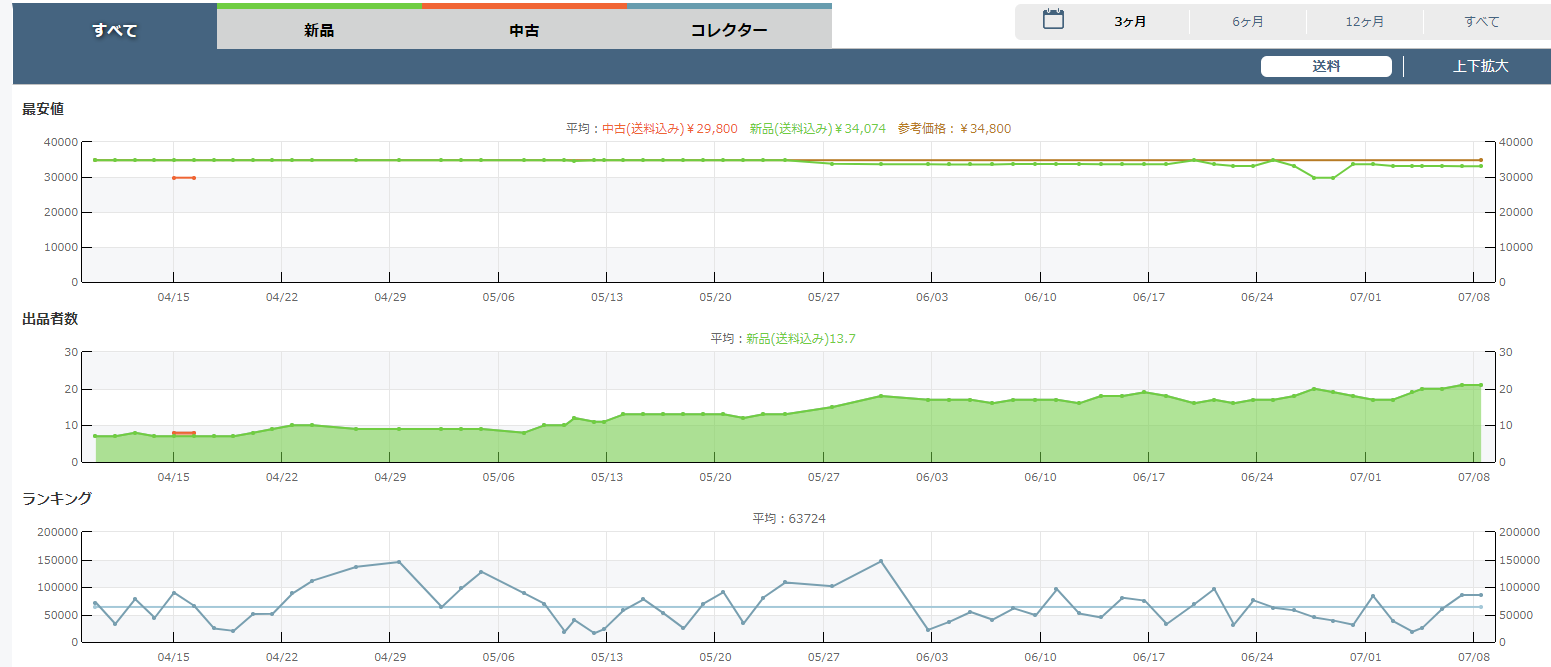Click 新品(送料込み) ¥34,074 legend label
This screenshot has width=1551, height=667.
(x=817, y=129)
